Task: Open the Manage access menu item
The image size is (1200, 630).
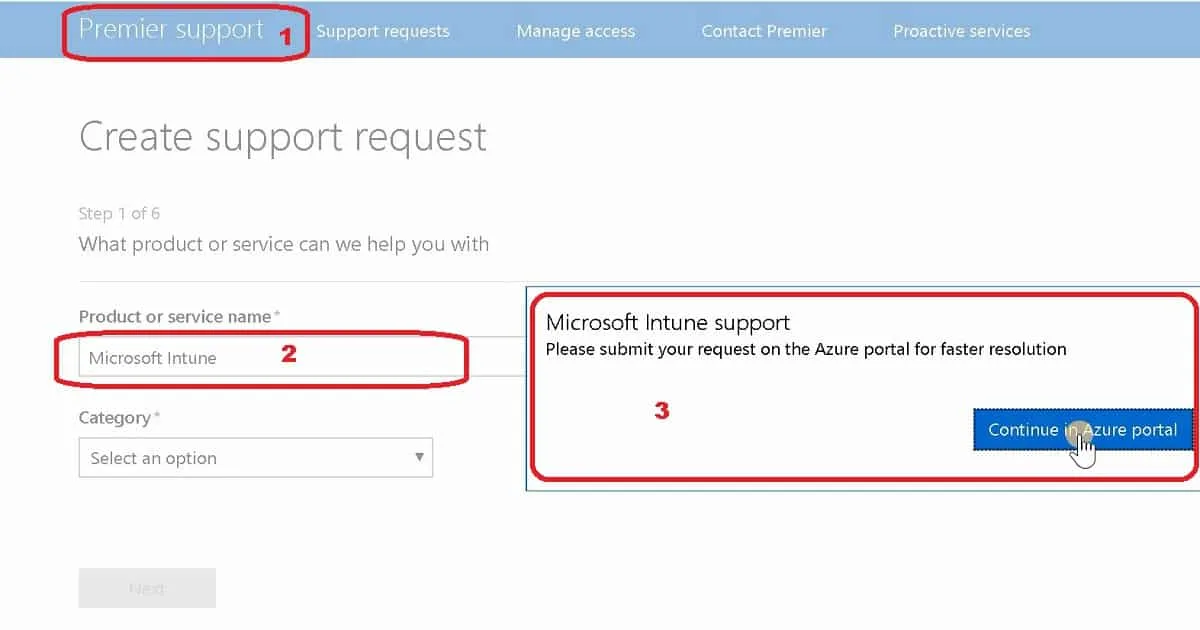Action: pos(575,31)
